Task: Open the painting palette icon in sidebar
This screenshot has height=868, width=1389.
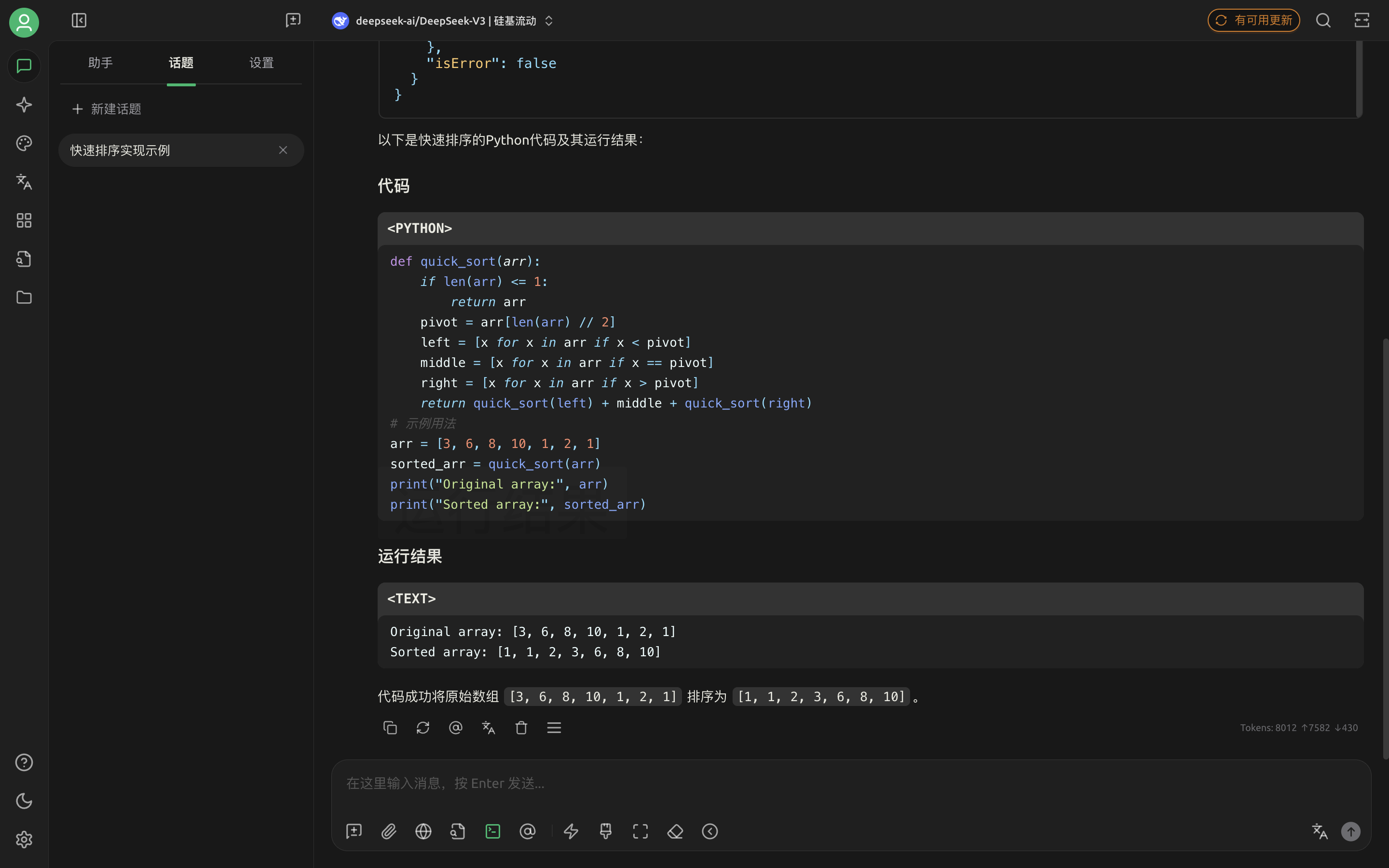Action: point(24,144)
